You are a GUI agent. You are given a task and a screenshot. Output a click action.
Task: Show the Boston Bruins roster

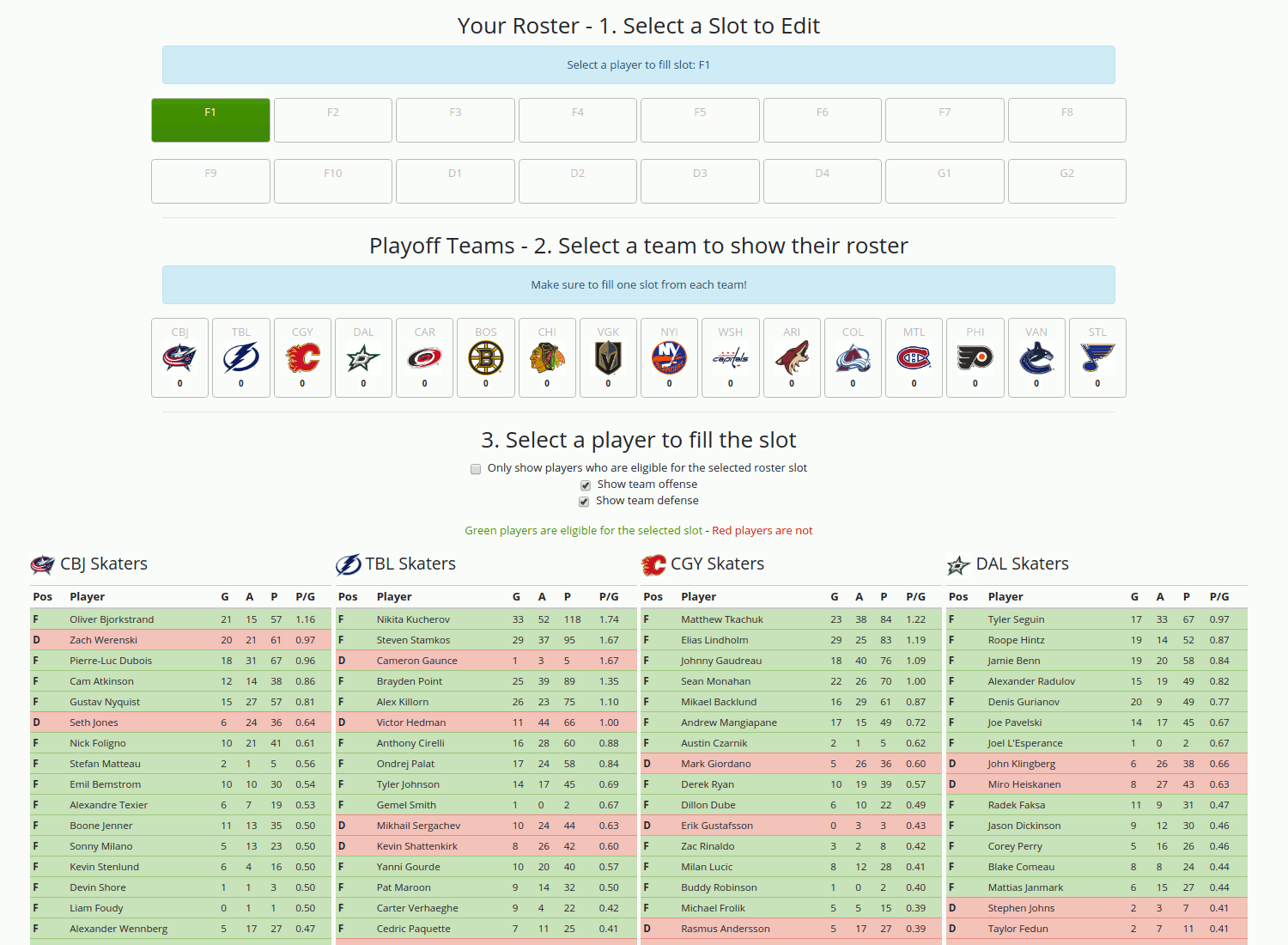486,357
